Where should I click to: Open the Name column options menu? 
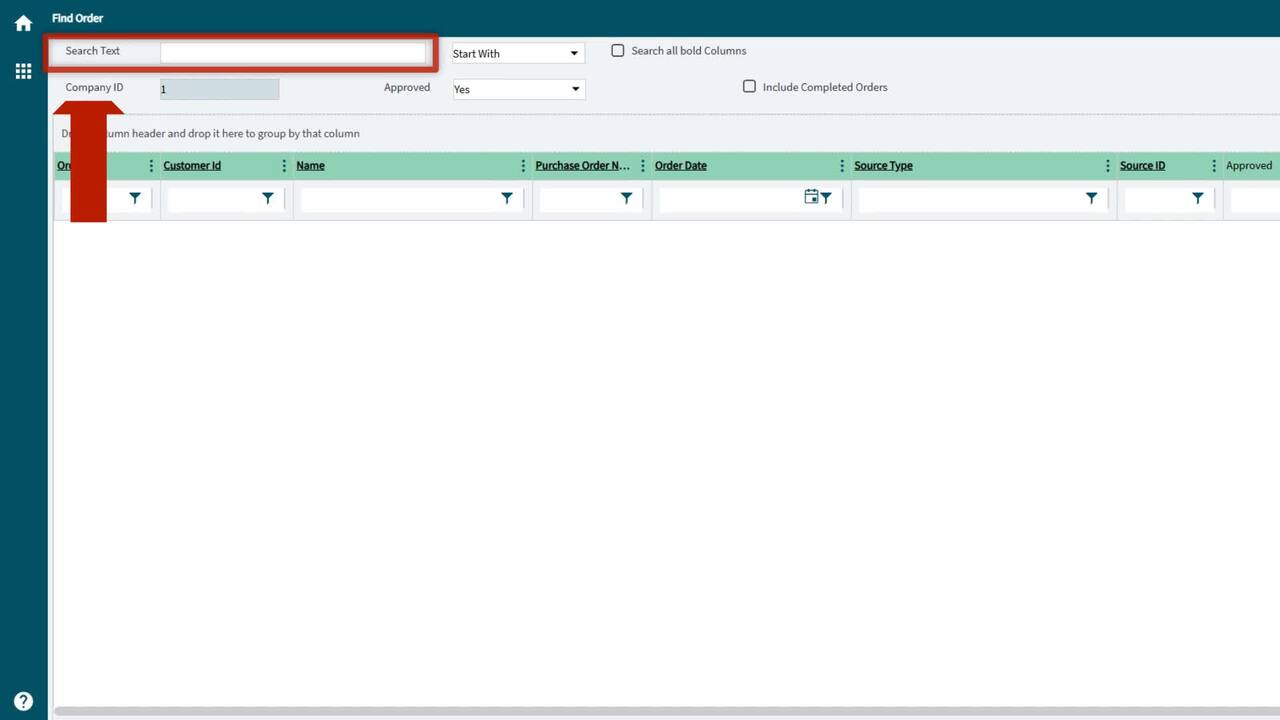coord(523,166)
